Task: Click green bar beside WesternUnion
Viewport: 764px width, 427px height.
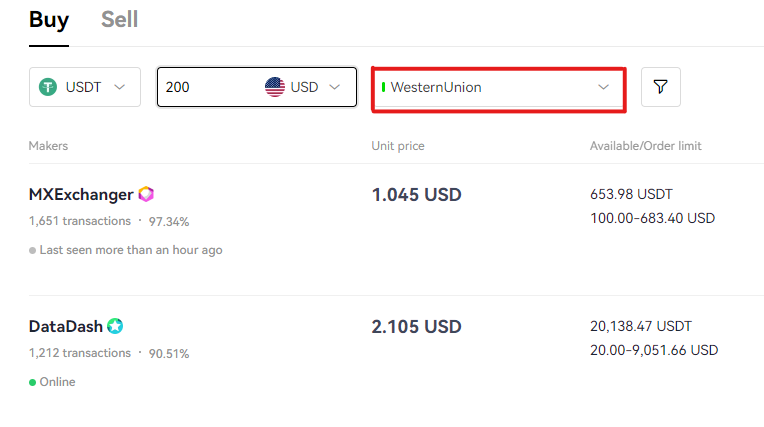Action: [x=383, y=87]
